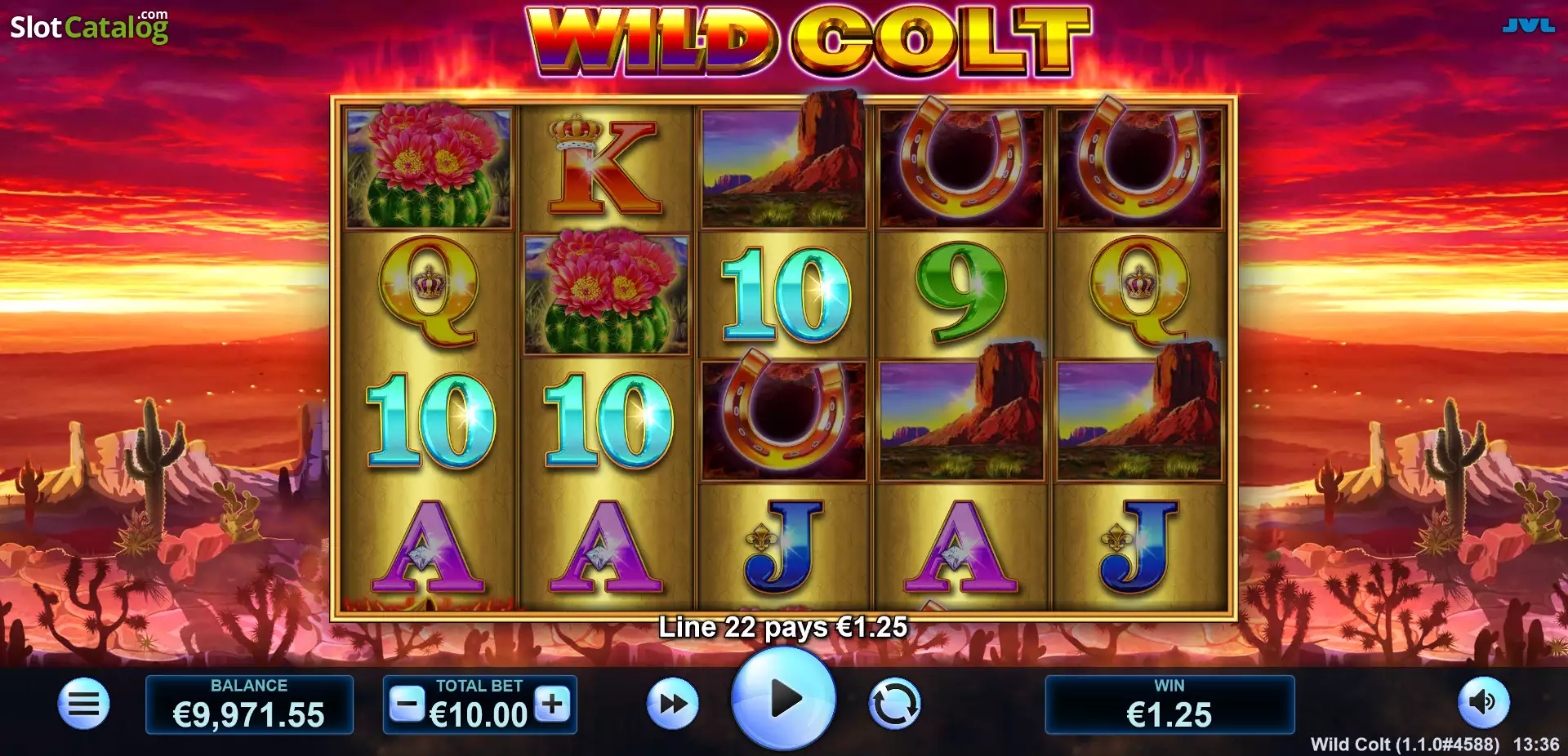
Task: Decrease total bet with minus button
Action: (x=407, y=703)
